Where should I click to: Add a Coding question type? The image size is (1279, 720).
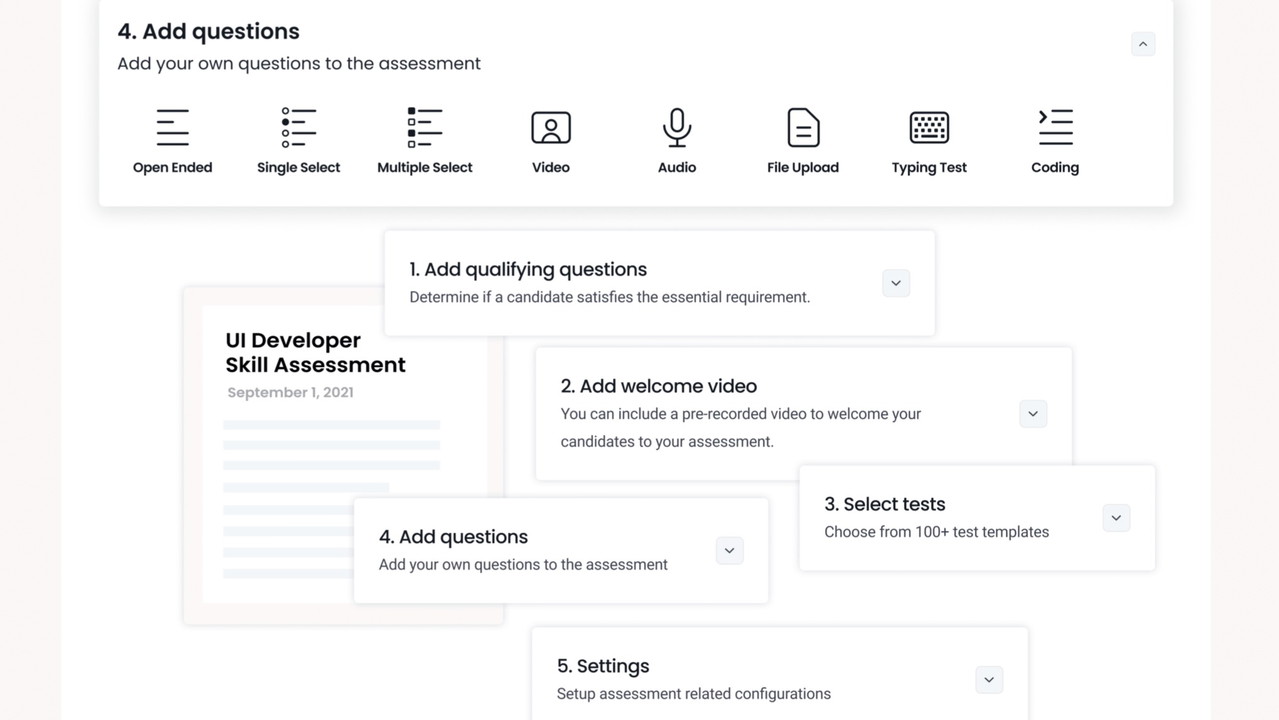pos(1054,128)
